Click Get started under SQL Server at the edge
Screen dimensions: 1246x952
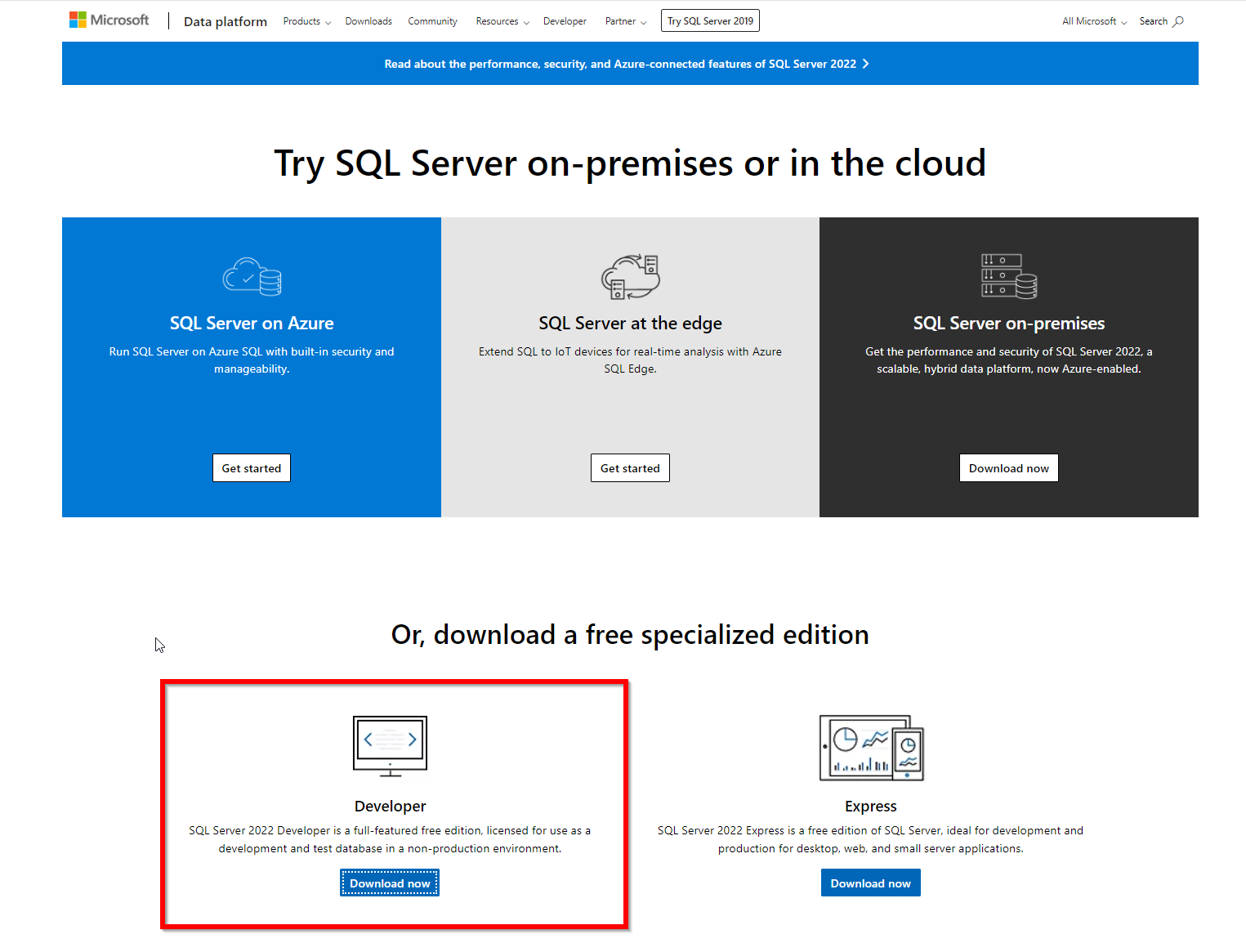pyautogui.click(x=630, y=468)
